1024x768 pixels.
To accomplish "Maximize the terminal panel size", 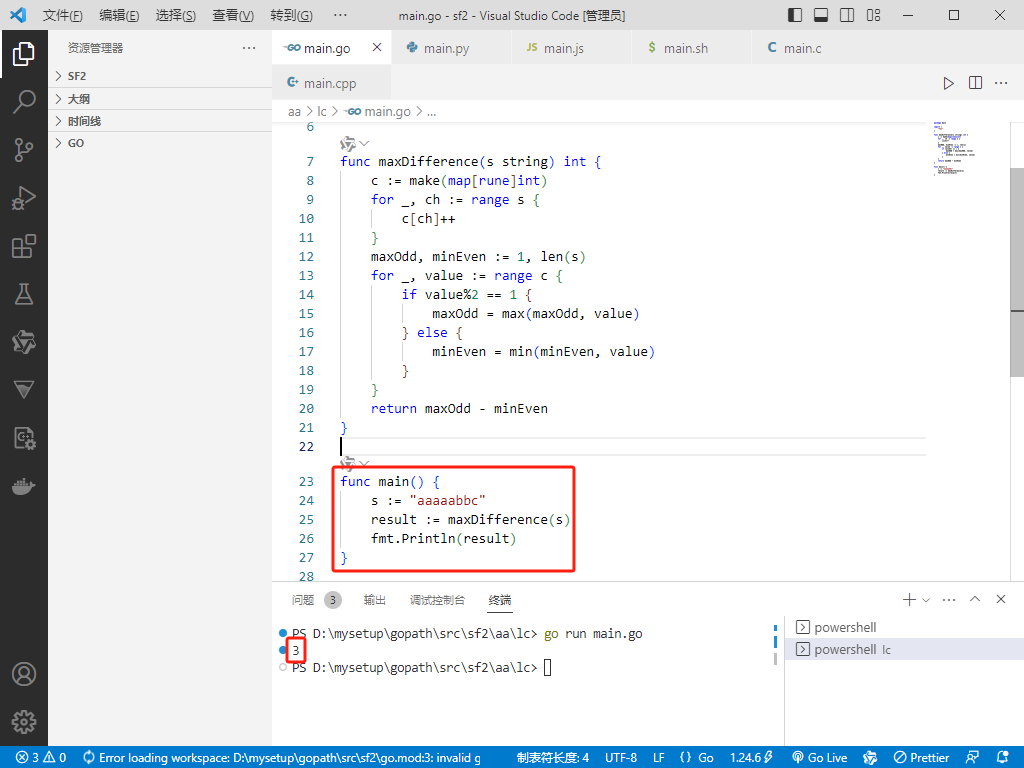I will [975, 599].
